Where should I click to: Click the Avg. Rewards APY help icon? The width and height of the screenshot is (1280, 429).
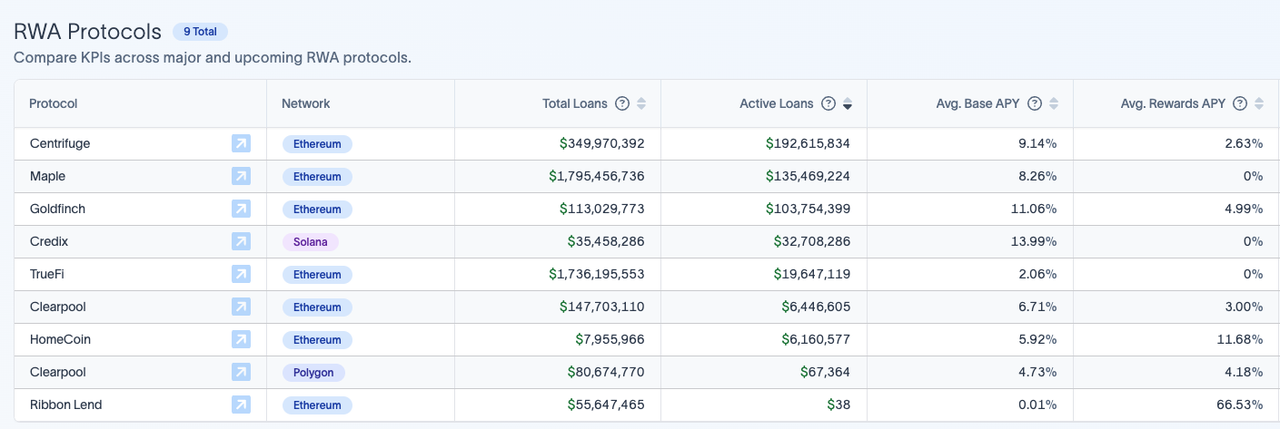click(x=1240, y=104)
